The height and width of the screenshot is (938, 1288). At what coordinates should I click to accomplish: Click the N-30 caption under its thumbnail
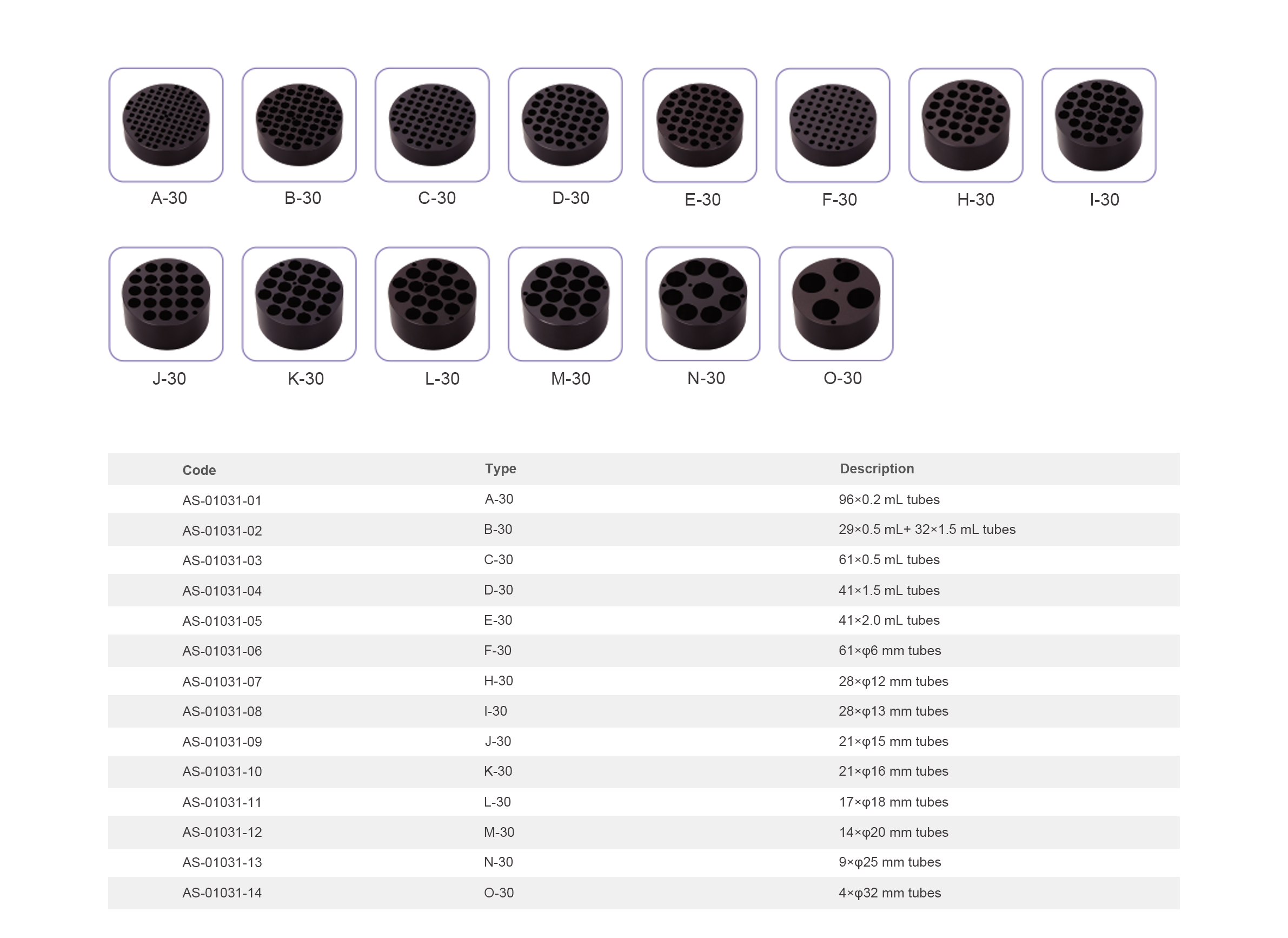click(706, 378)
